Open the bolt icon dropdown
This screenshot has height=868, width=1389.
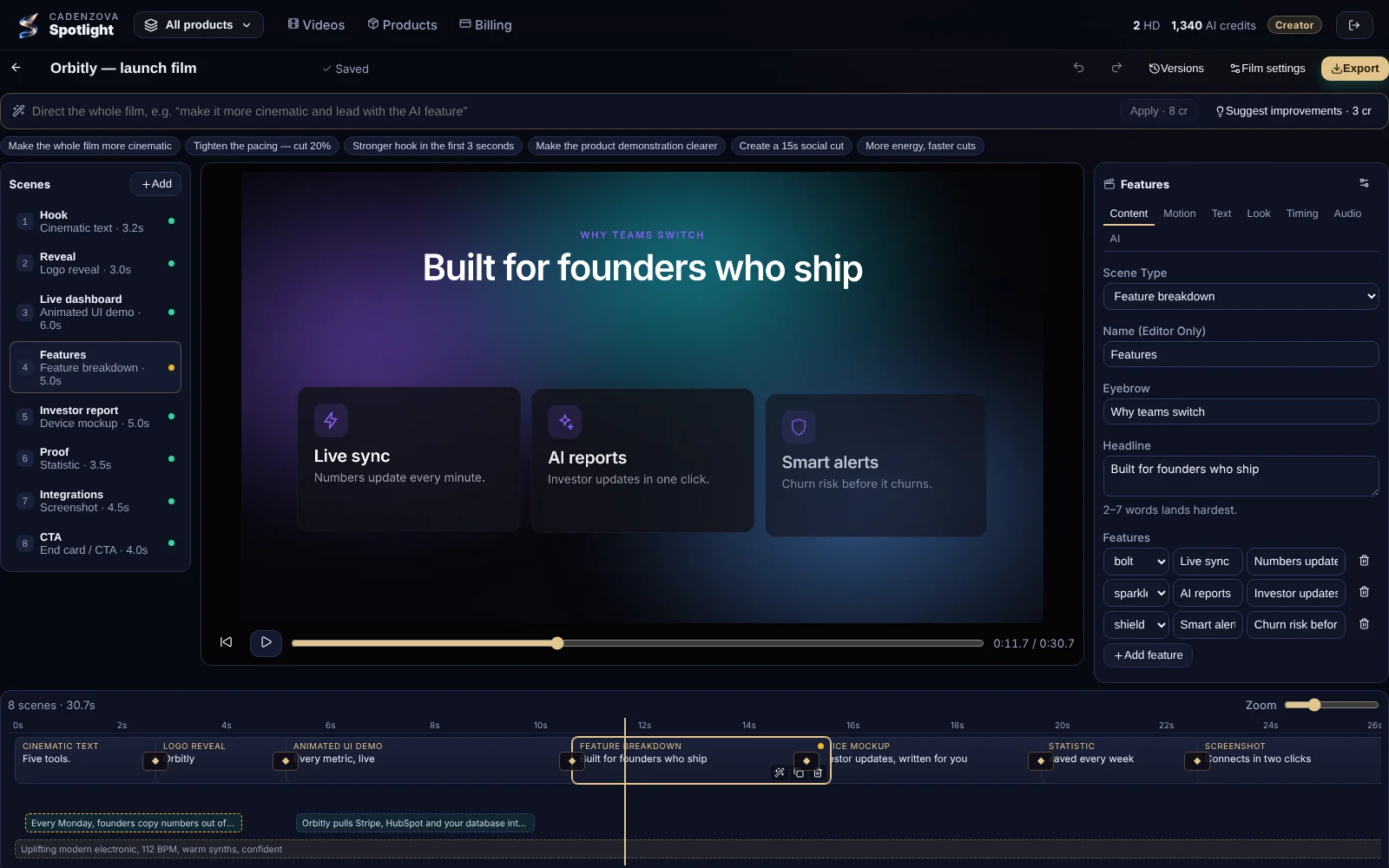pyautogui.click(x=1136, y=562)
